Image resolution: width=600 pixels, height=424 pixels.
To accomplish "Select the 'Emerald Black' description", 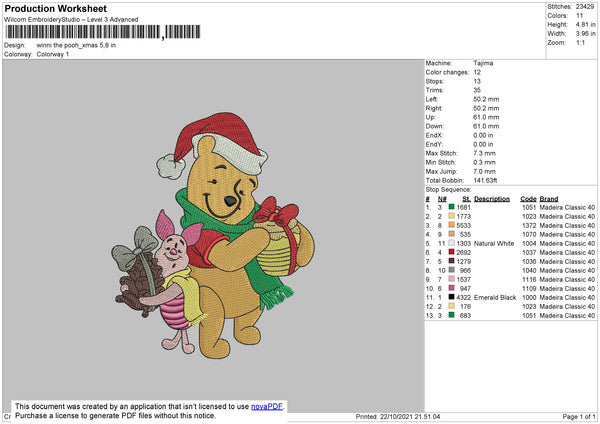I will tap(495, 297).
